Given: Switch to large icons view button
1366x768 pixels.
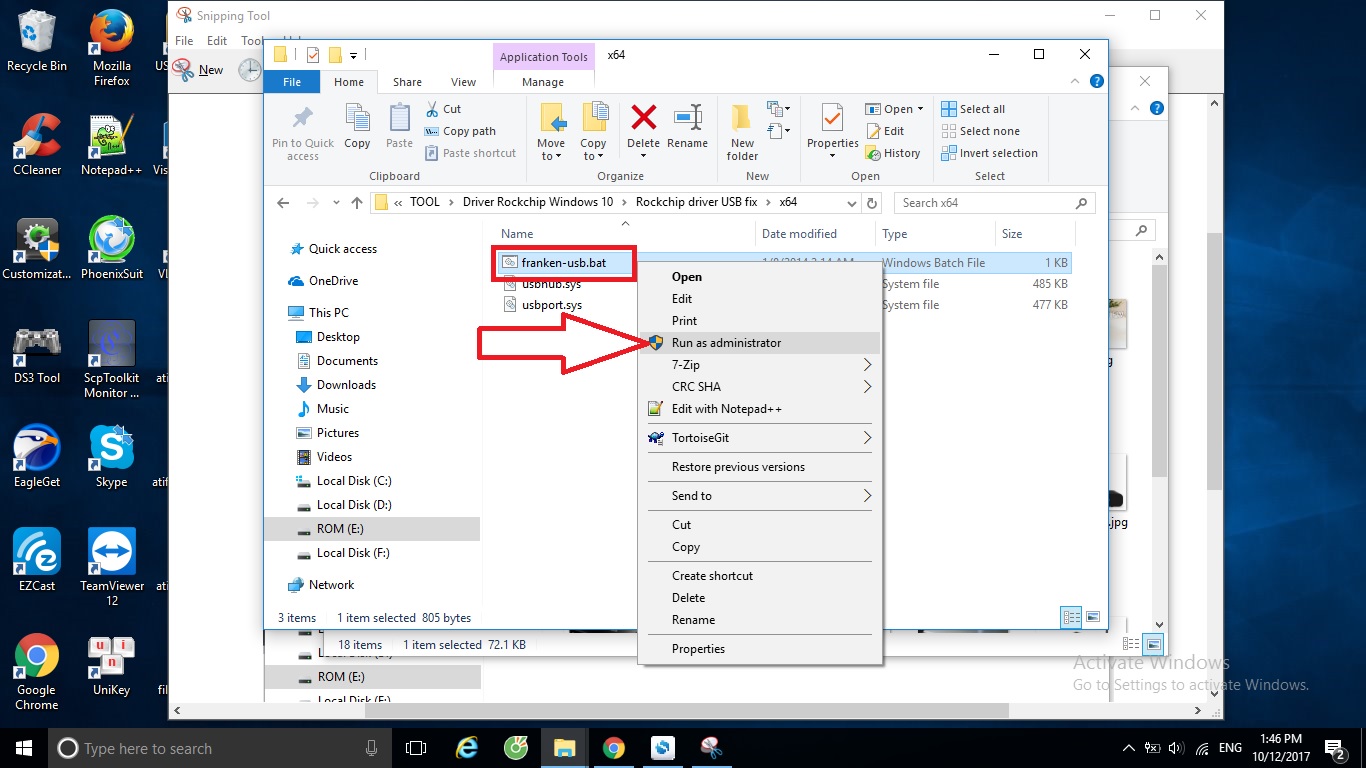Looking at the screenshot, I should click(x=1093, y=618).
